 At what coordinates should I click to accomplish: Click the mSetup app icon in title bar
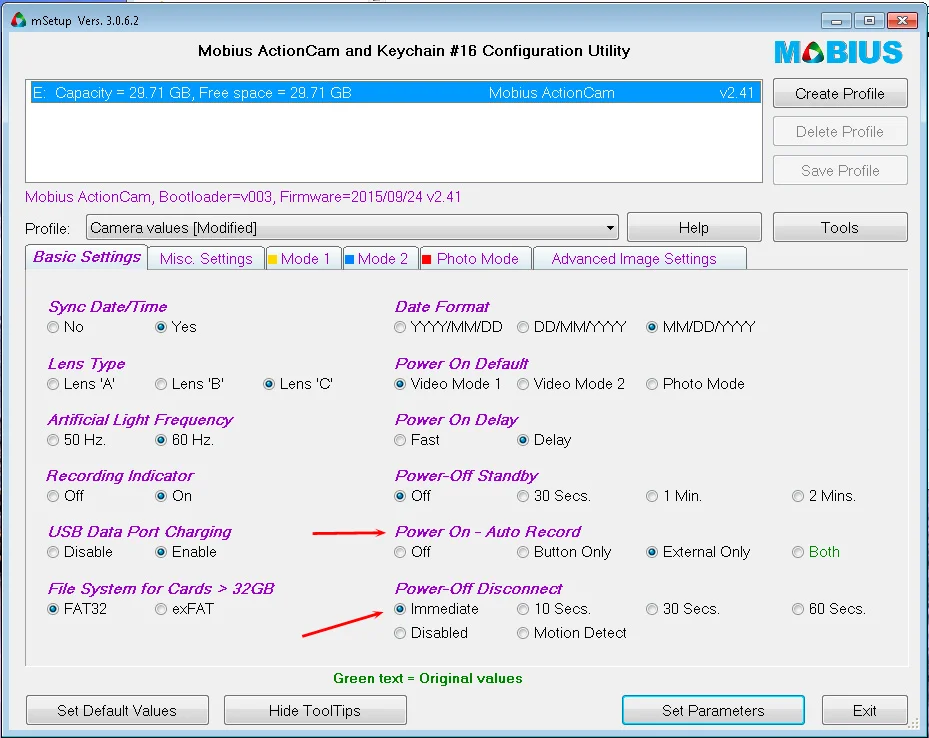[x=18, y=20]
